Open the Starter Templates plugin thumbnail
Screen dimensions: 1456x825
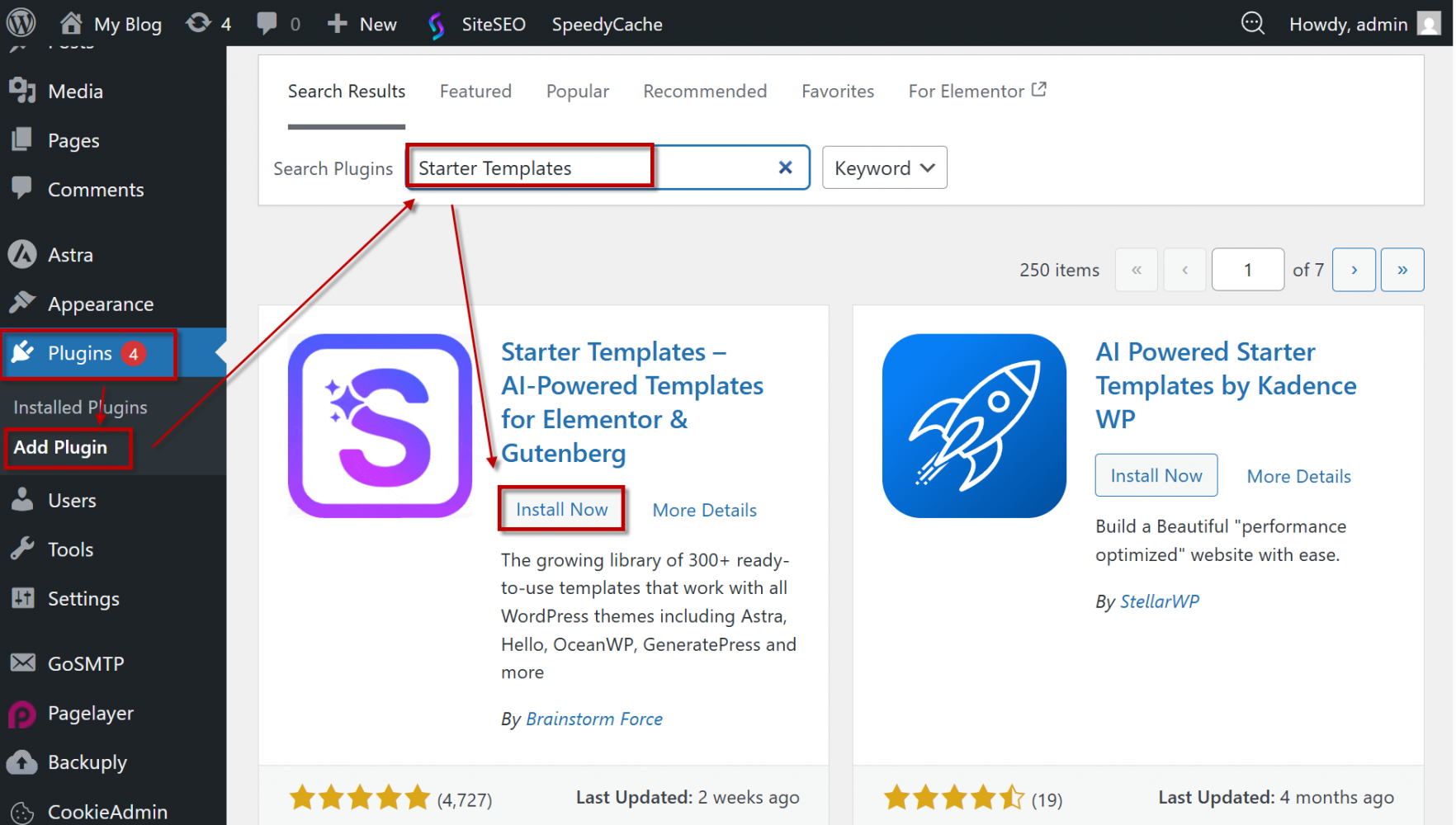[380, 426]
